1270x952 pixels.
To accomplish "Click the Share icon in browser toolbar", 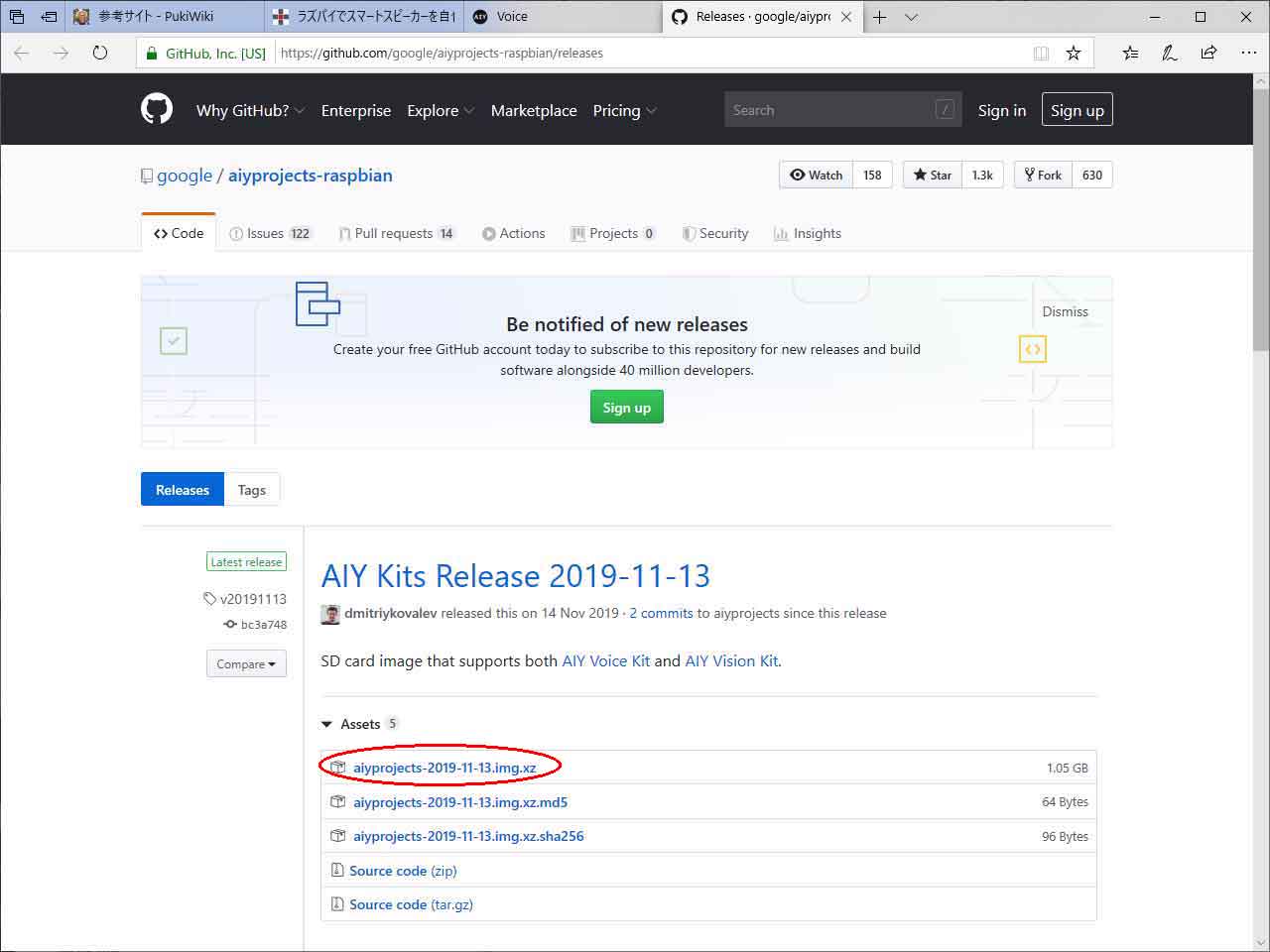I will (1208, 54).
